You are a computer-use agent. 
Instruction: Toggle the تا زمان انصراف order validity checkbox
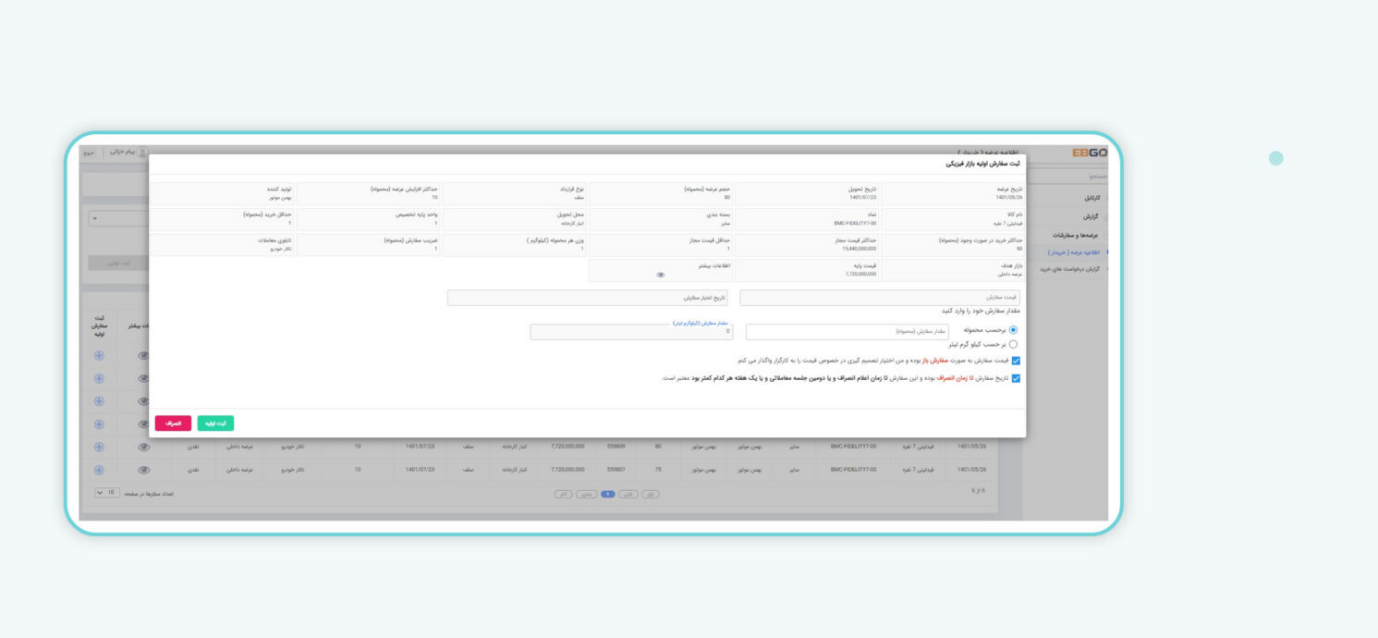[x=1016, y=378]
